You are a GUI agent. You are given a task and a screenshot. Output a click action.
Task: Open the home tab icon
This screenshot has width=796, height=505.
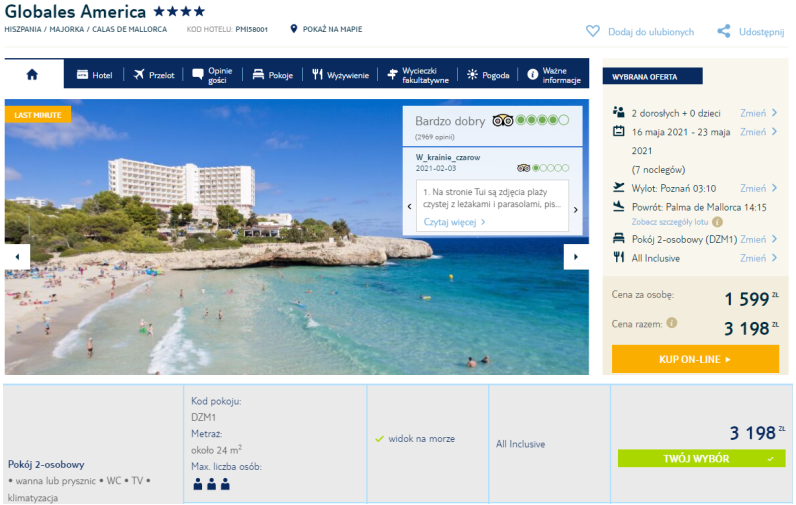click(32, 75)
